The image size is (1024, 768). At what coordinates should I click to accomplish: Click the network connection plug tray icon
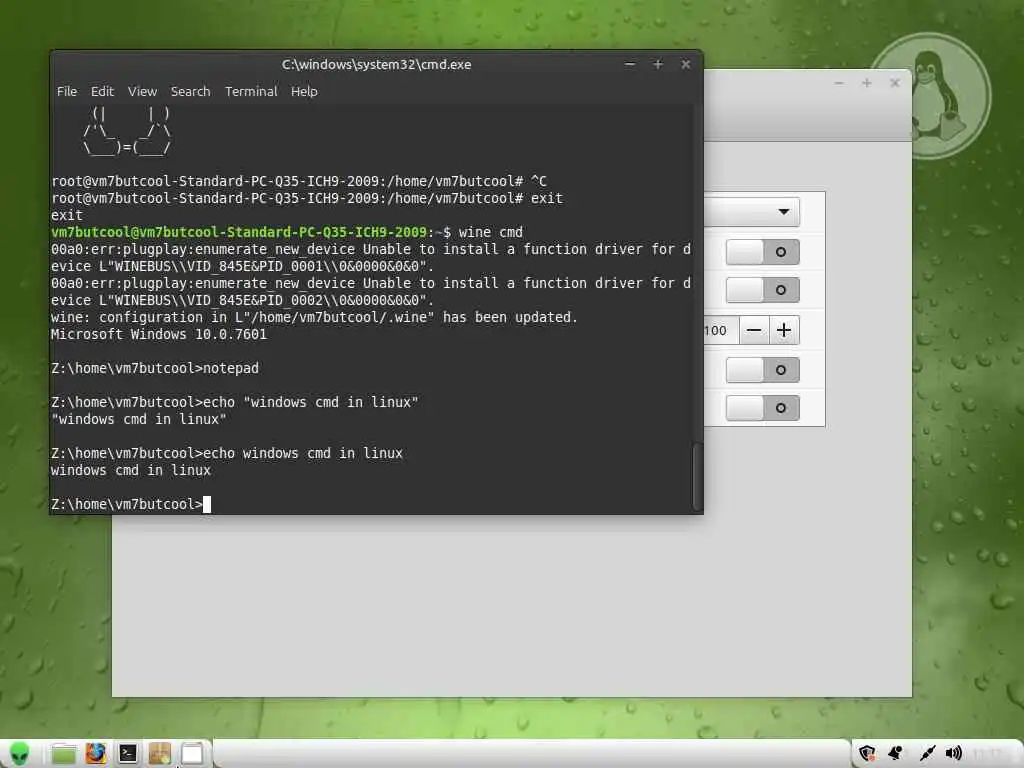(927, 753)
